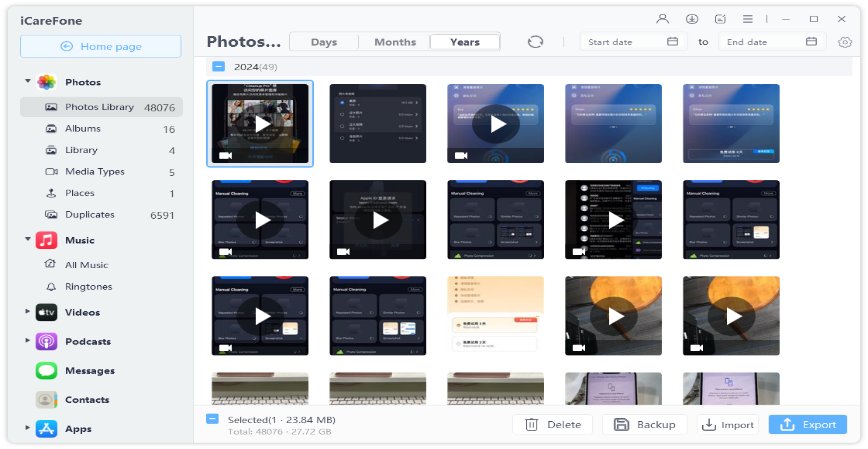Expand the Videos section arrow
The image size is (868, 449).
click(x=28, y=312)
